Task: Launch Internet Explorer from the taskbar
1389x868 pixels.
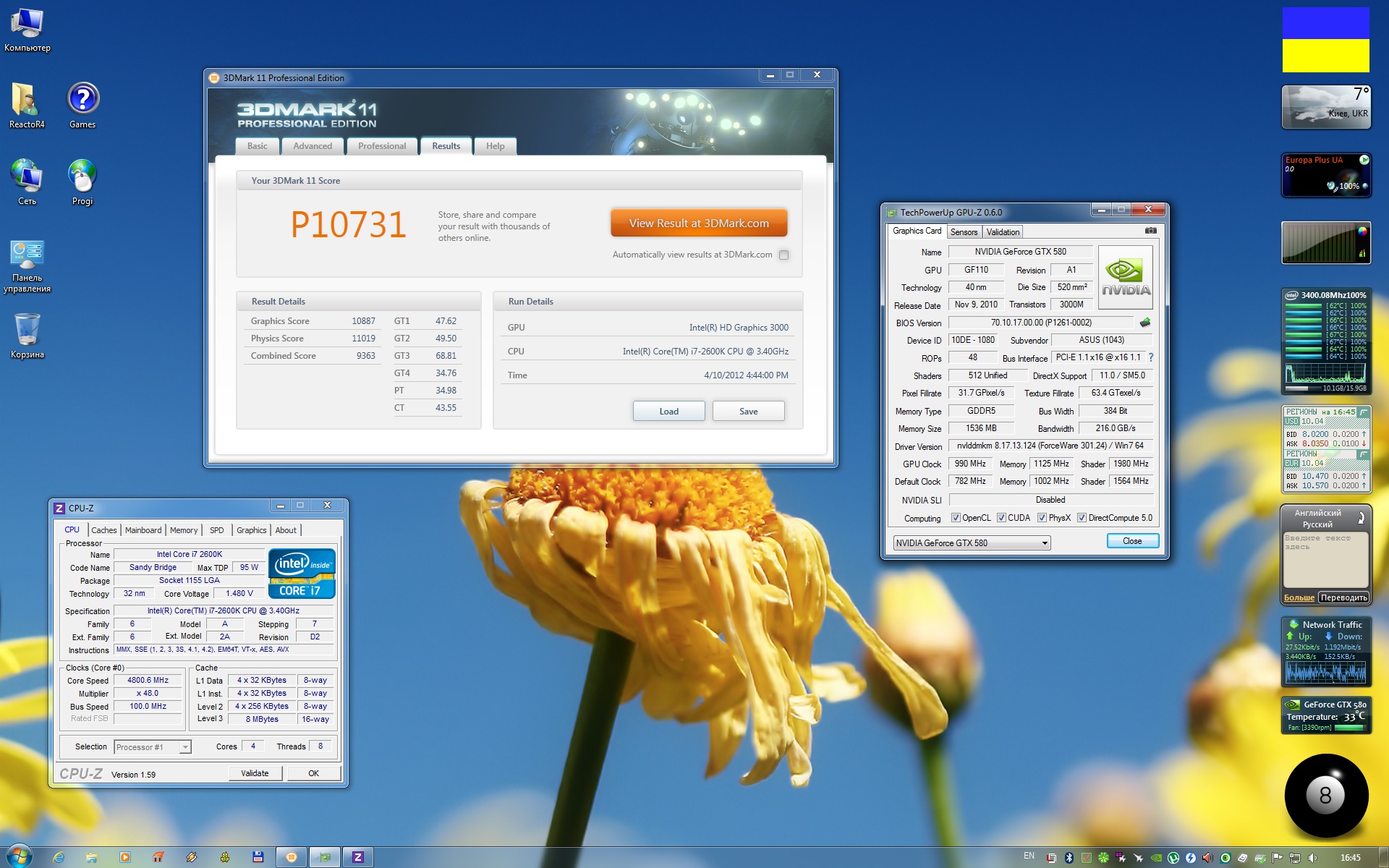Action: coord(59,857)
